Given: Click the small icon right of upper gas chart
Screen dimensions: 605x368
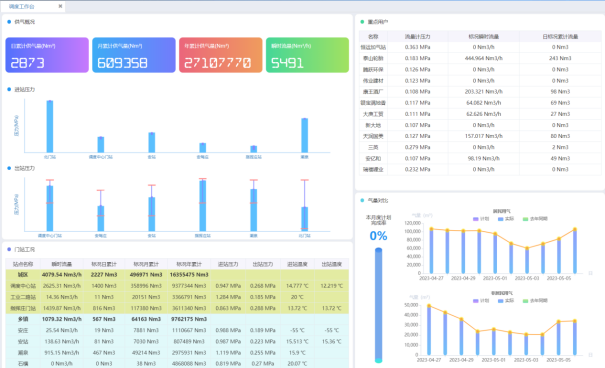Looking at the screenshot, I should 590,273.
